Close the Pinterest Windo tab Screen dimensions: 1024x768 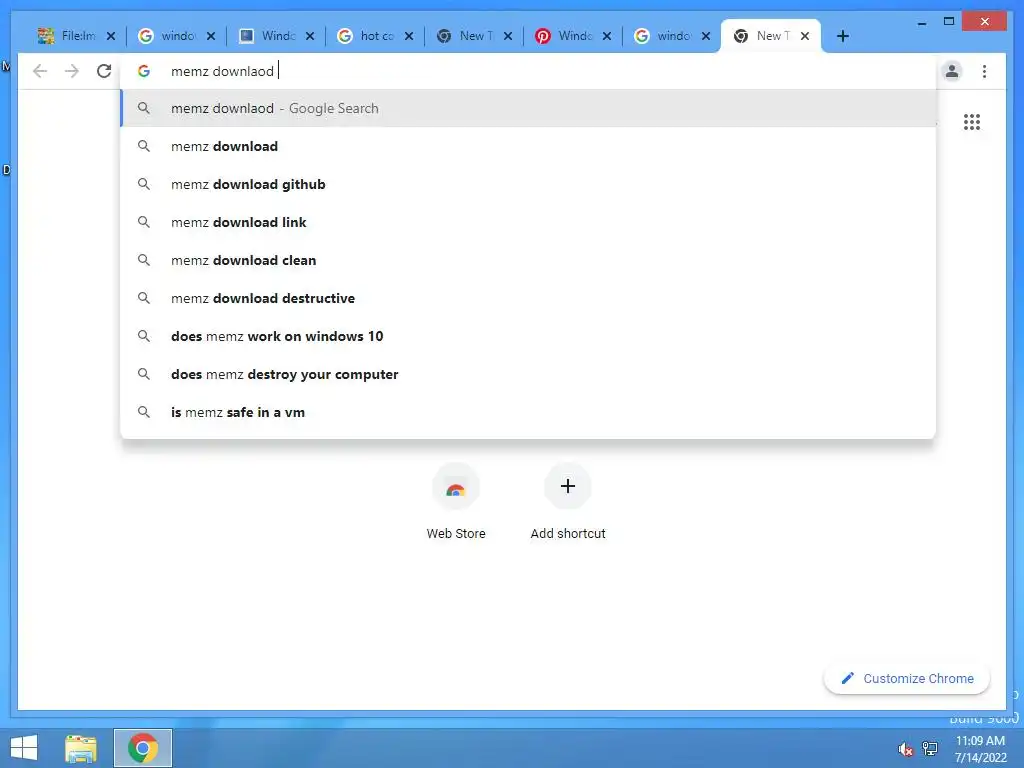pyautogui.click(x=607, y=36)
